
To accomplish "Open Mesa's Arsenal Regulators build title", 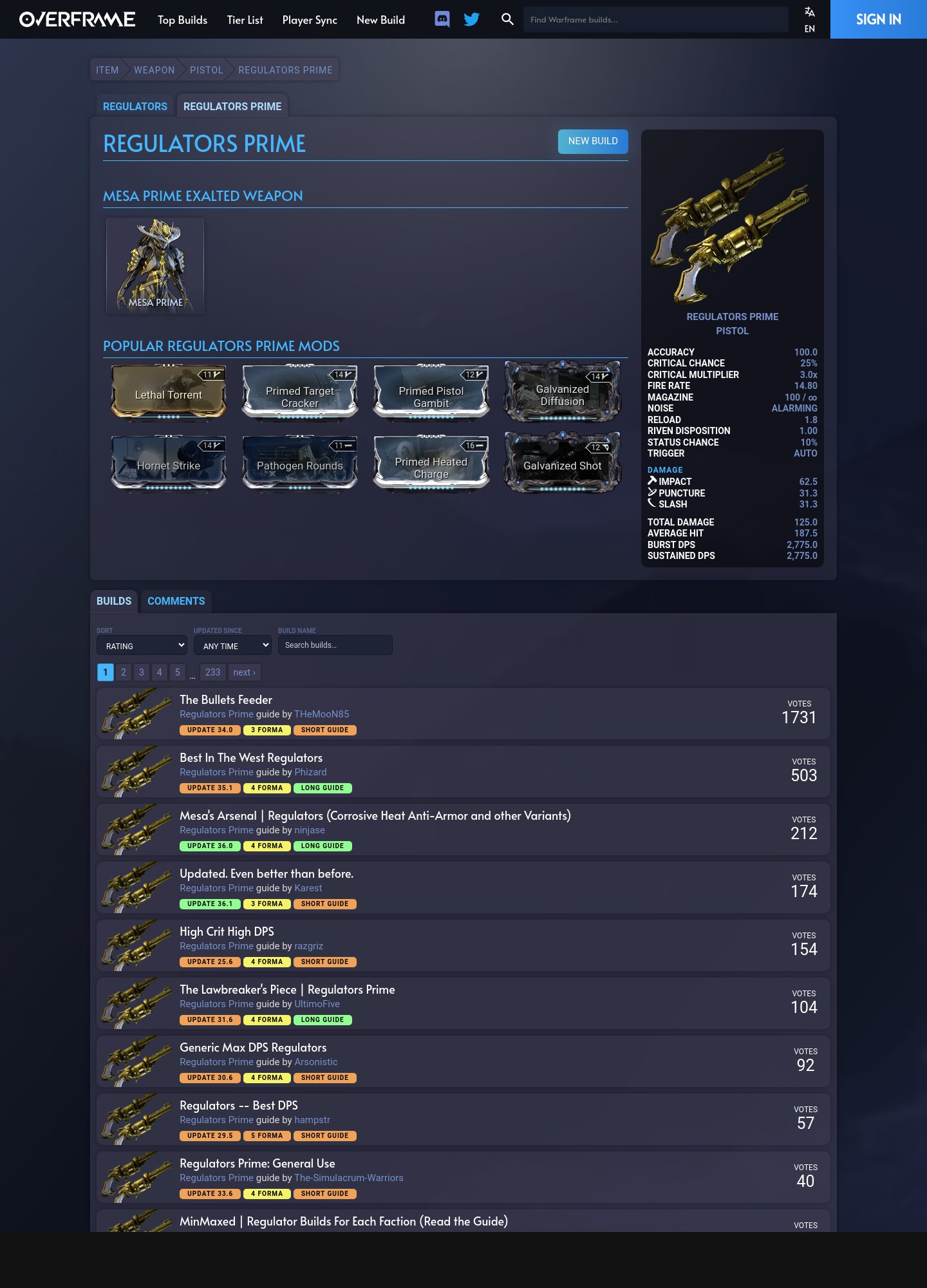I will pos(375,815).
